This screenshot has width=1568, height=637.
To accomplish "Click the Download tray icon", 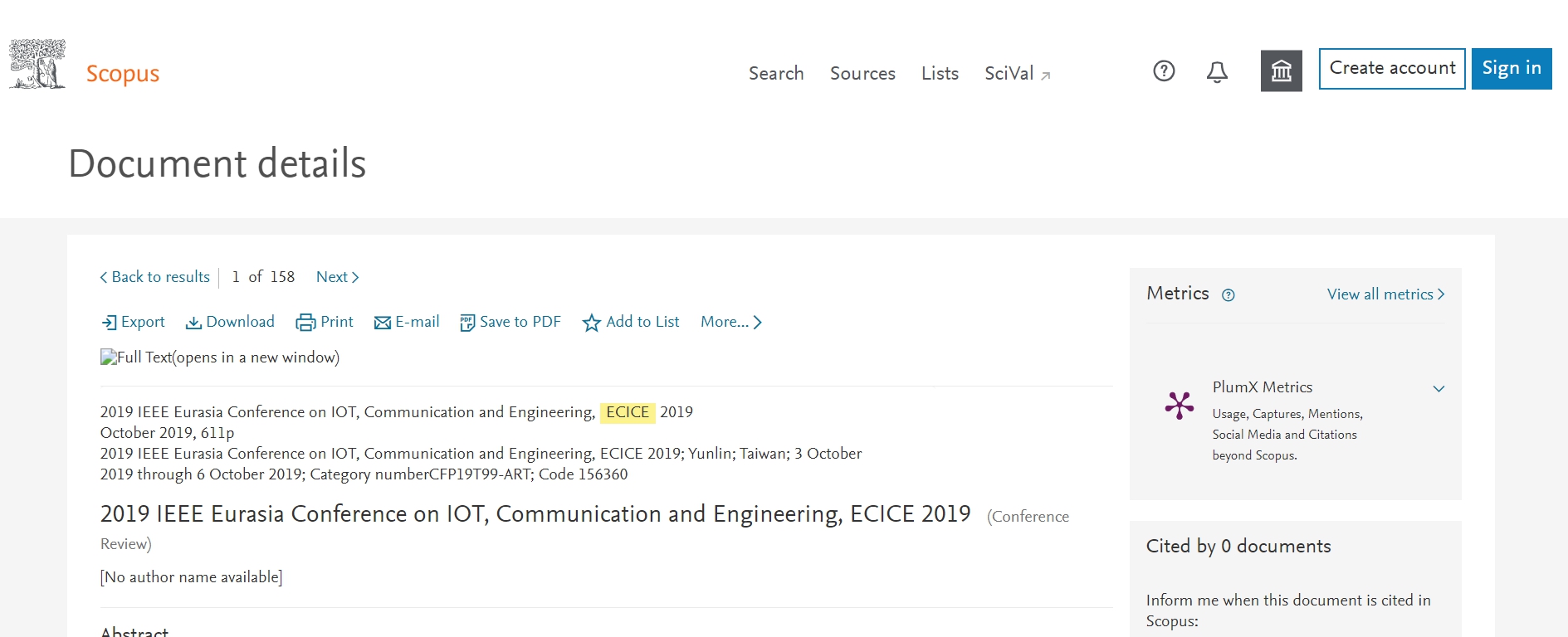I will (x=193, y=323).
